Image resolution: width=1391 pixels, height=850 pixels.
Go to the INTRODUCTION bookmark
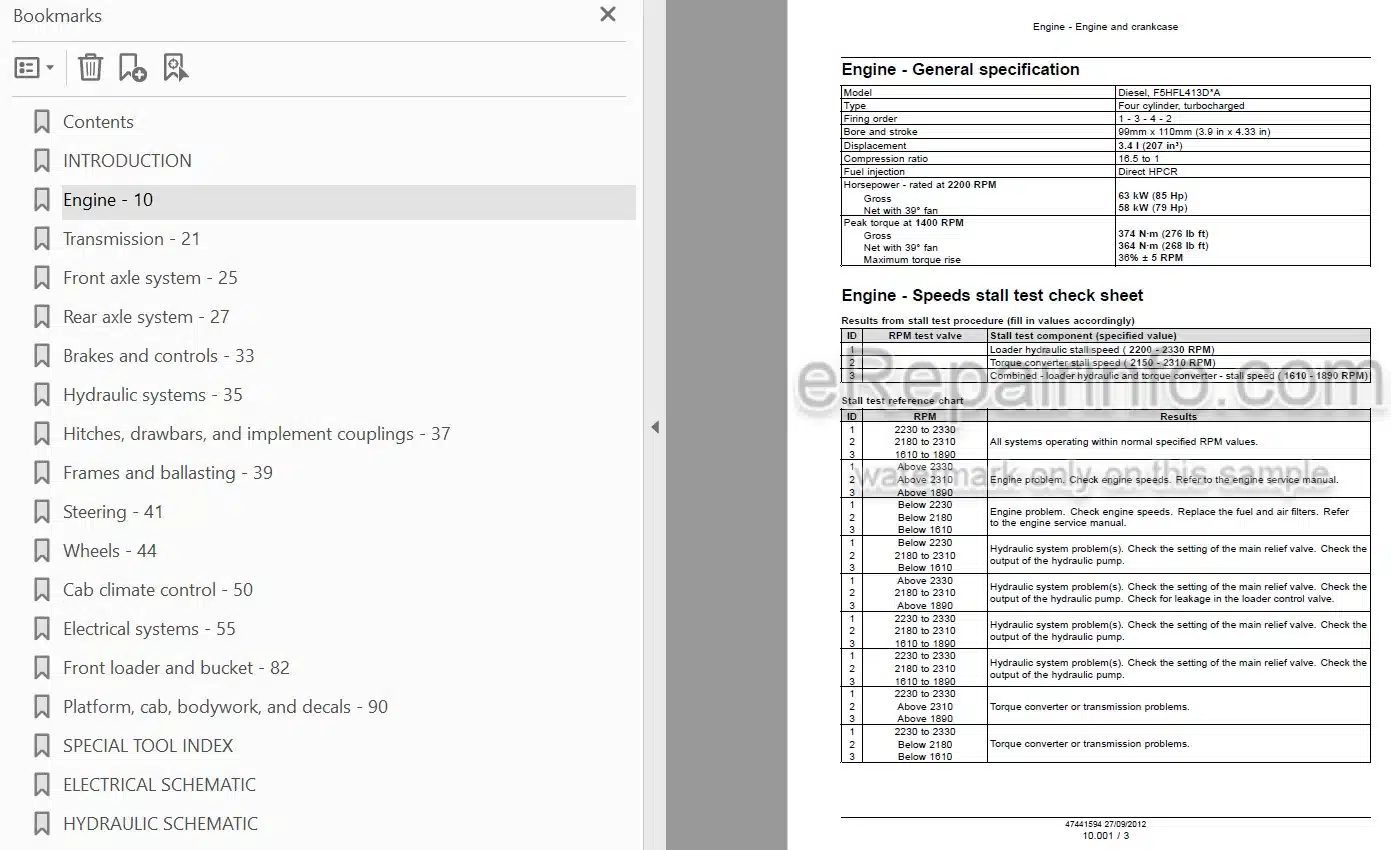pyautogui.click(x=127, y=161)
